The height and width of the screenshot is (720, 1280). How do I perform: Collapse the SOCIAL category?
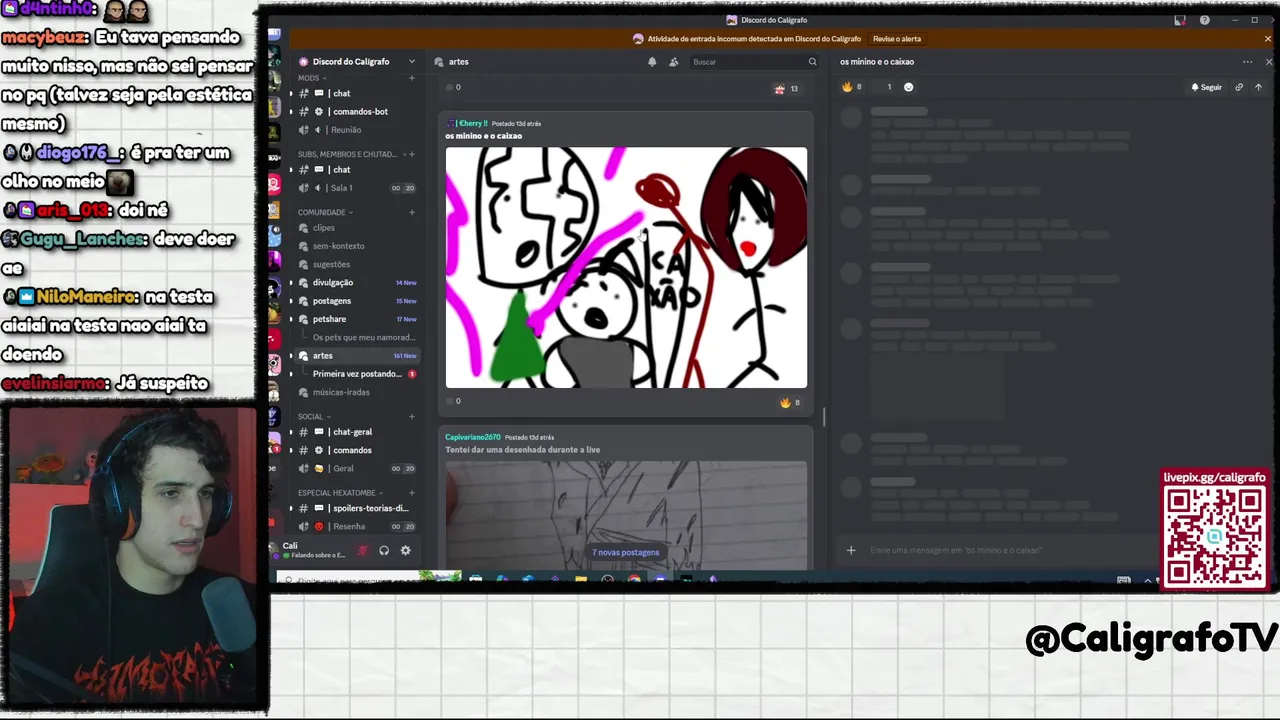coord(314,416)
